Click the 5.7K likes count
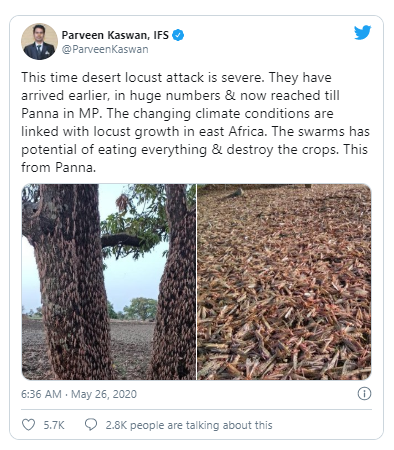This screenshot has height=450, width=394. tap(54, 425)
